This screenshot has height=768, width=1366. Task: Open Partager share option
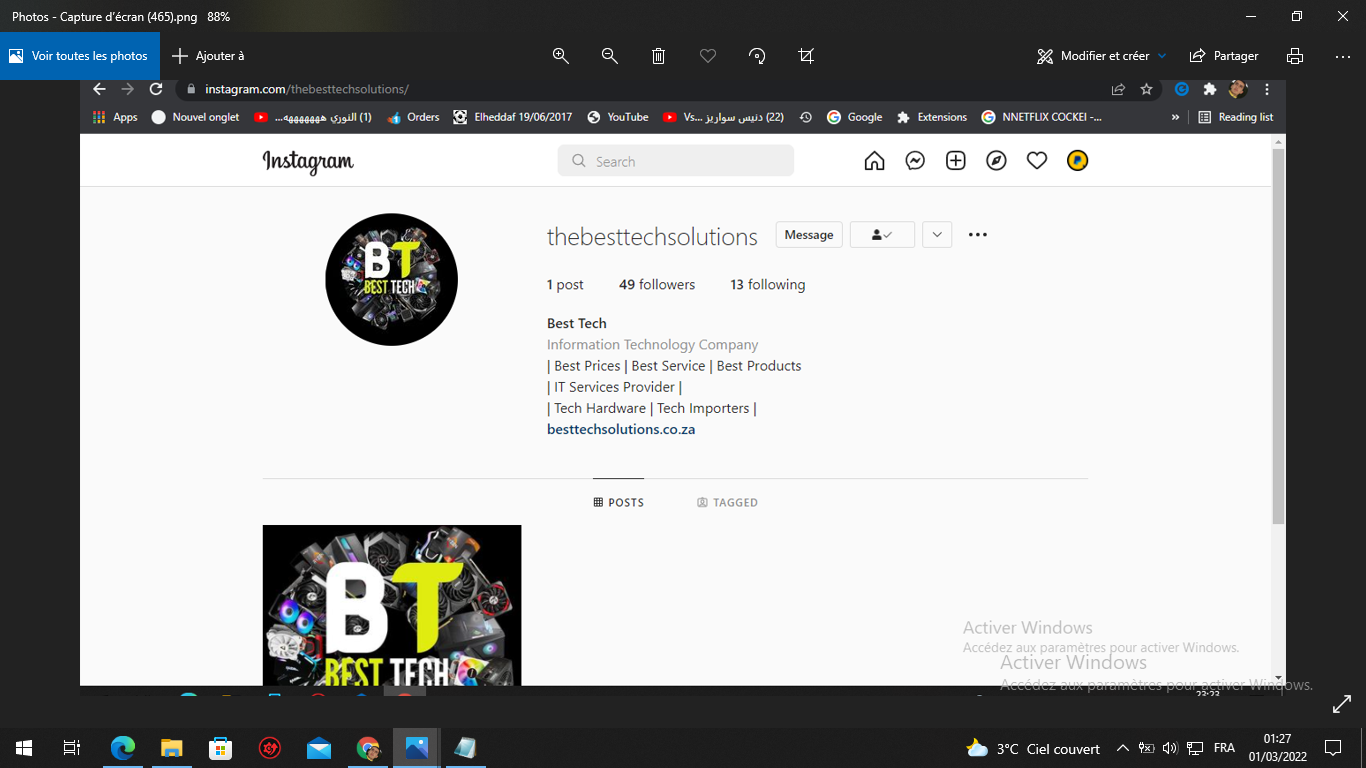click(x=1224, y=56)
